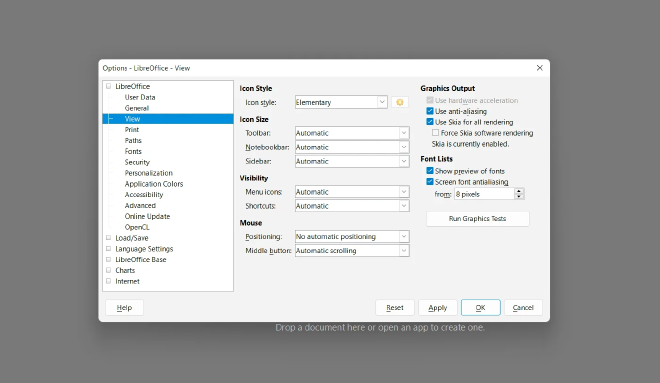Select Print in the options tree
The width and height of the screenshot is (660, 383).
132,130
